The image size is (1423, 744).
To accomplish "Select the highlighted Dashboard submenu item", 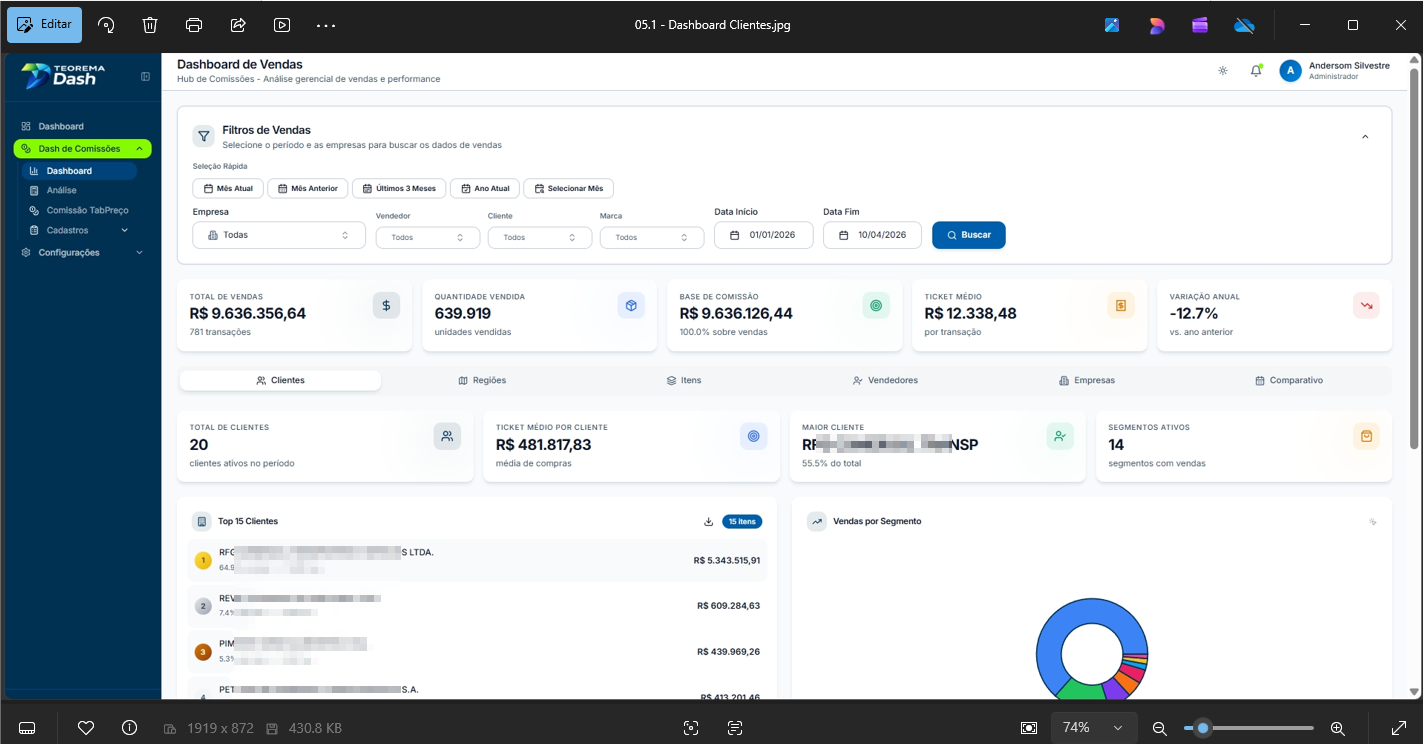I will click(x=78, y=171).
